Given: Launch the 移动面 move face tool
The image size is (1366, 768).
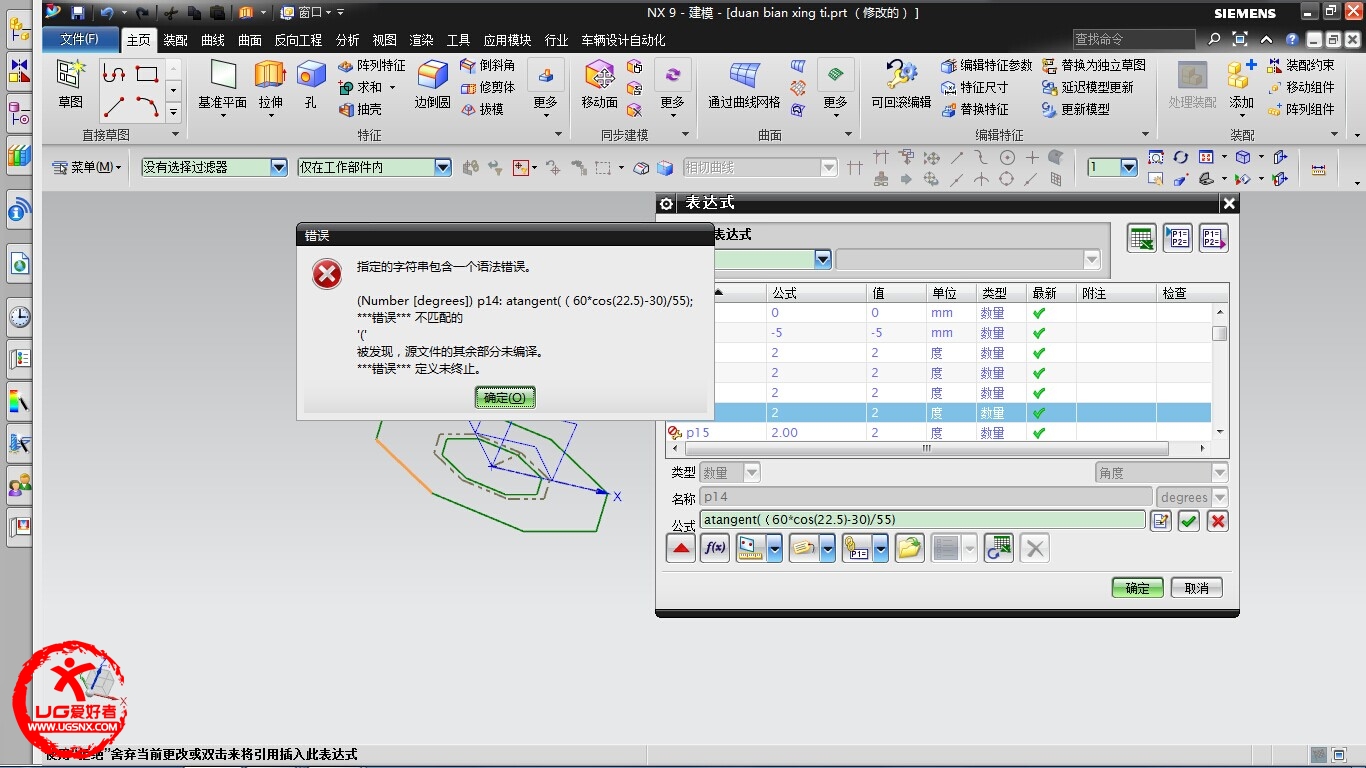Looking at the screenshot, I should pyautogui.click(x=599, y=84).
